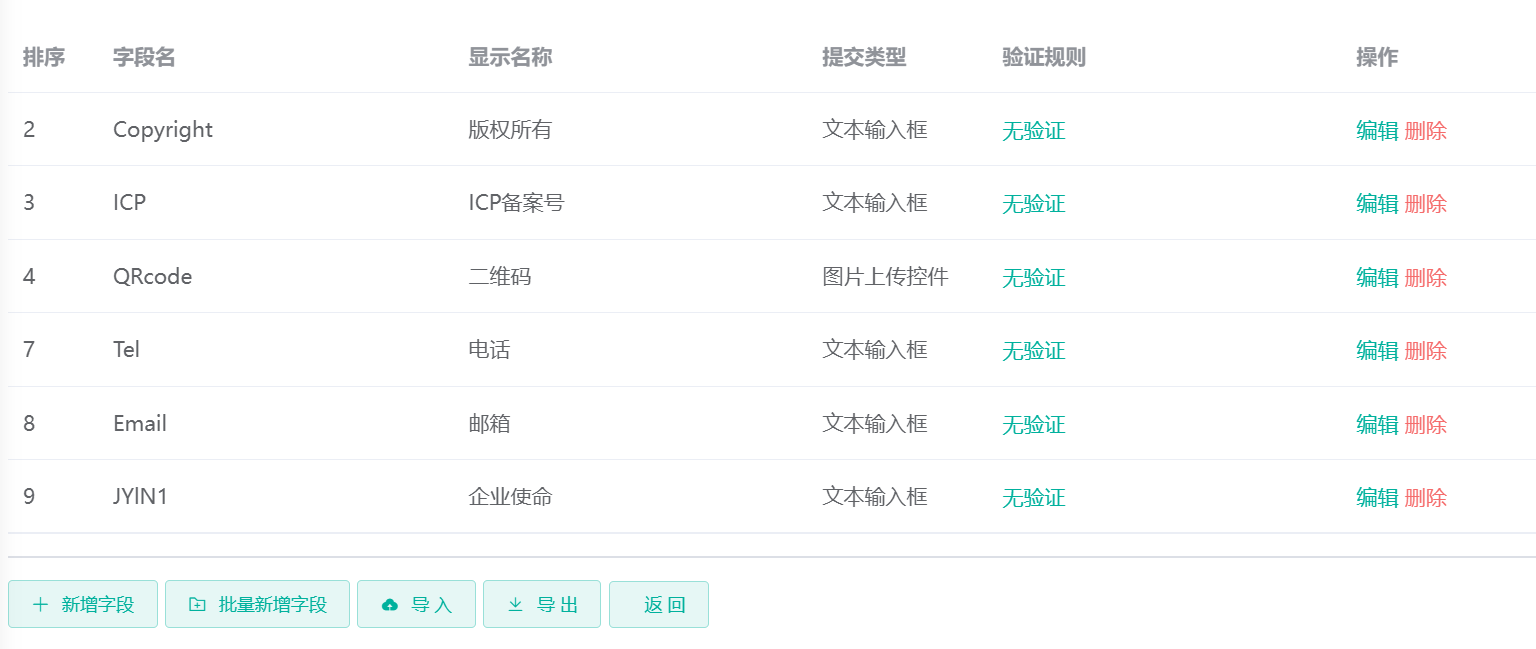Edit the ICP field via 编辑

pos(1375,203)
